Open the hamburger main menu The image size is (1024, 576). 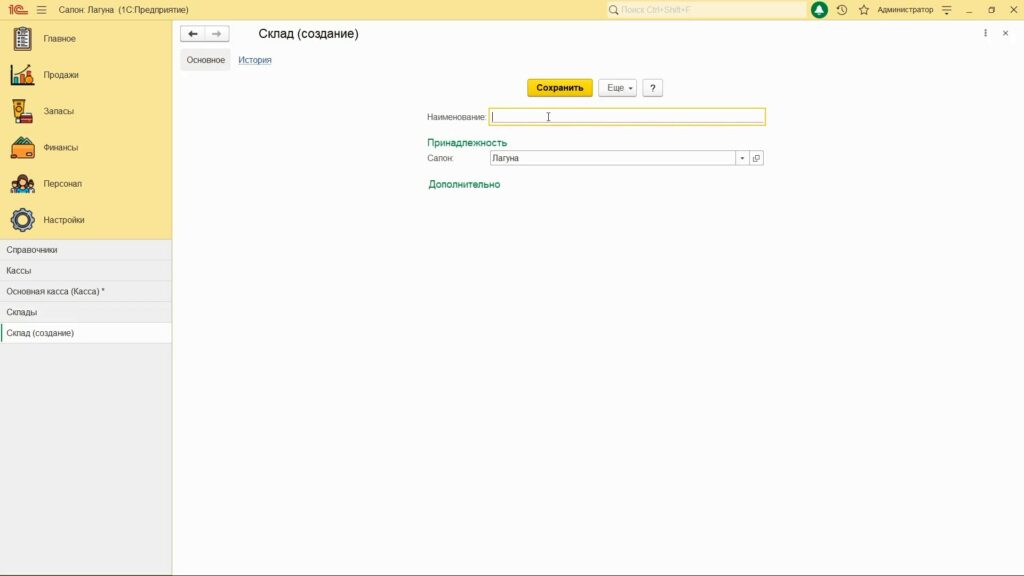point(42,10)
